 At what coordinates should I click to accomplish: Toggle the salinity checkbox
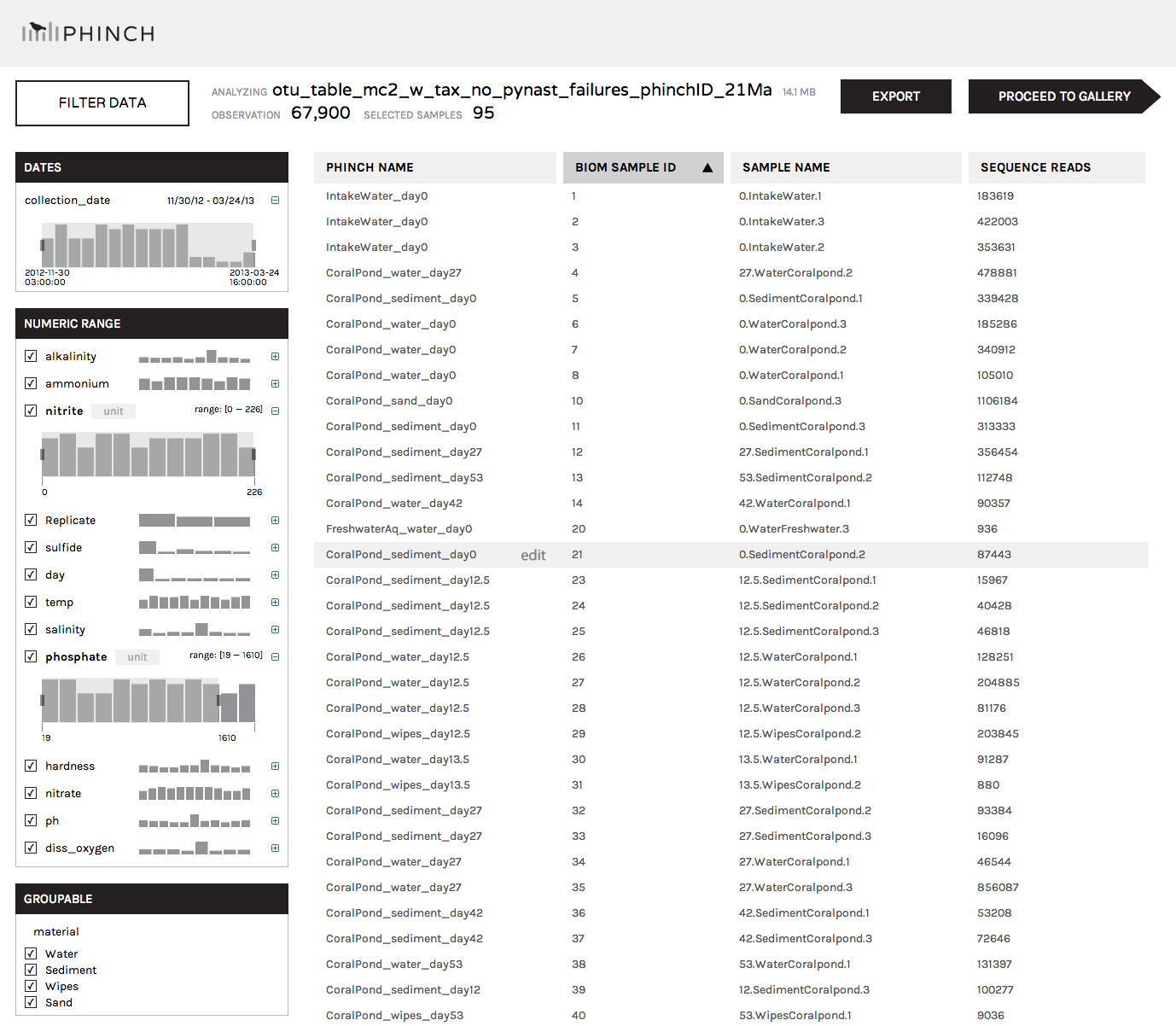(x=31, y=629)
